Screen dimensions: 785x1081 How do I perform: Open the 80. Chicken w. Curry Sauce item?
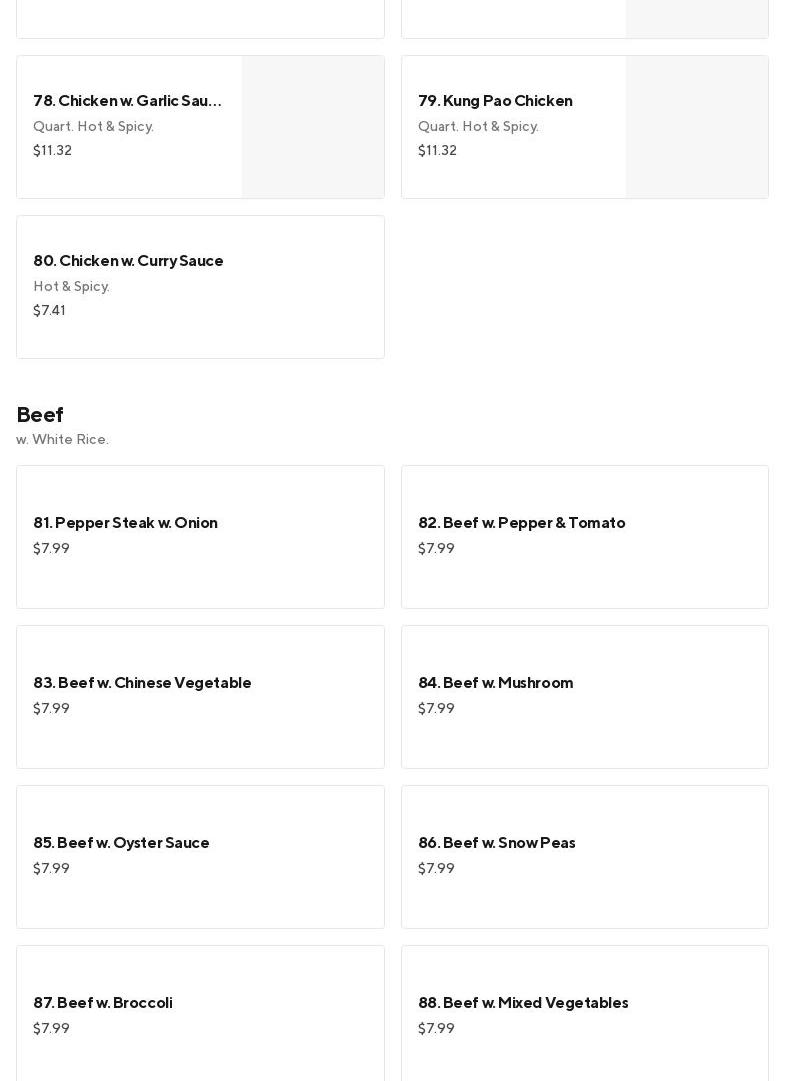point(128,261)
